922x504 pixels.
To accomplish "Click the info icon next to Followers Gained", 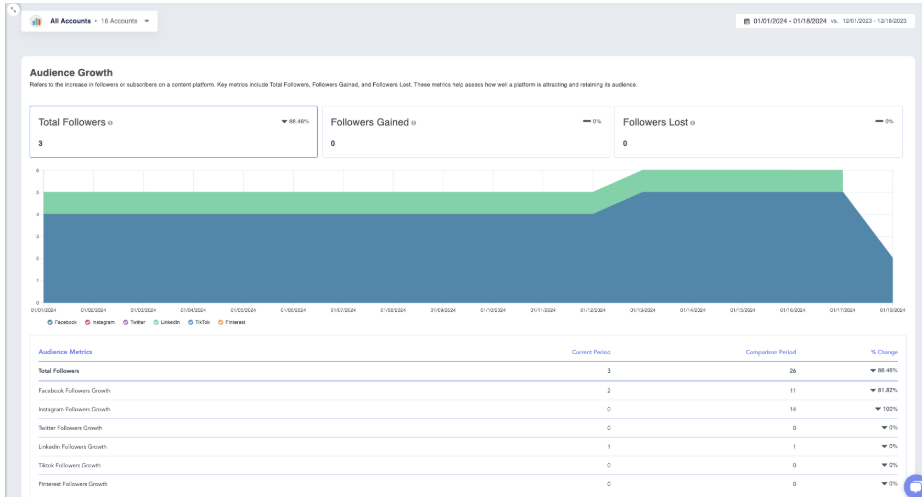I will point(414,123).
